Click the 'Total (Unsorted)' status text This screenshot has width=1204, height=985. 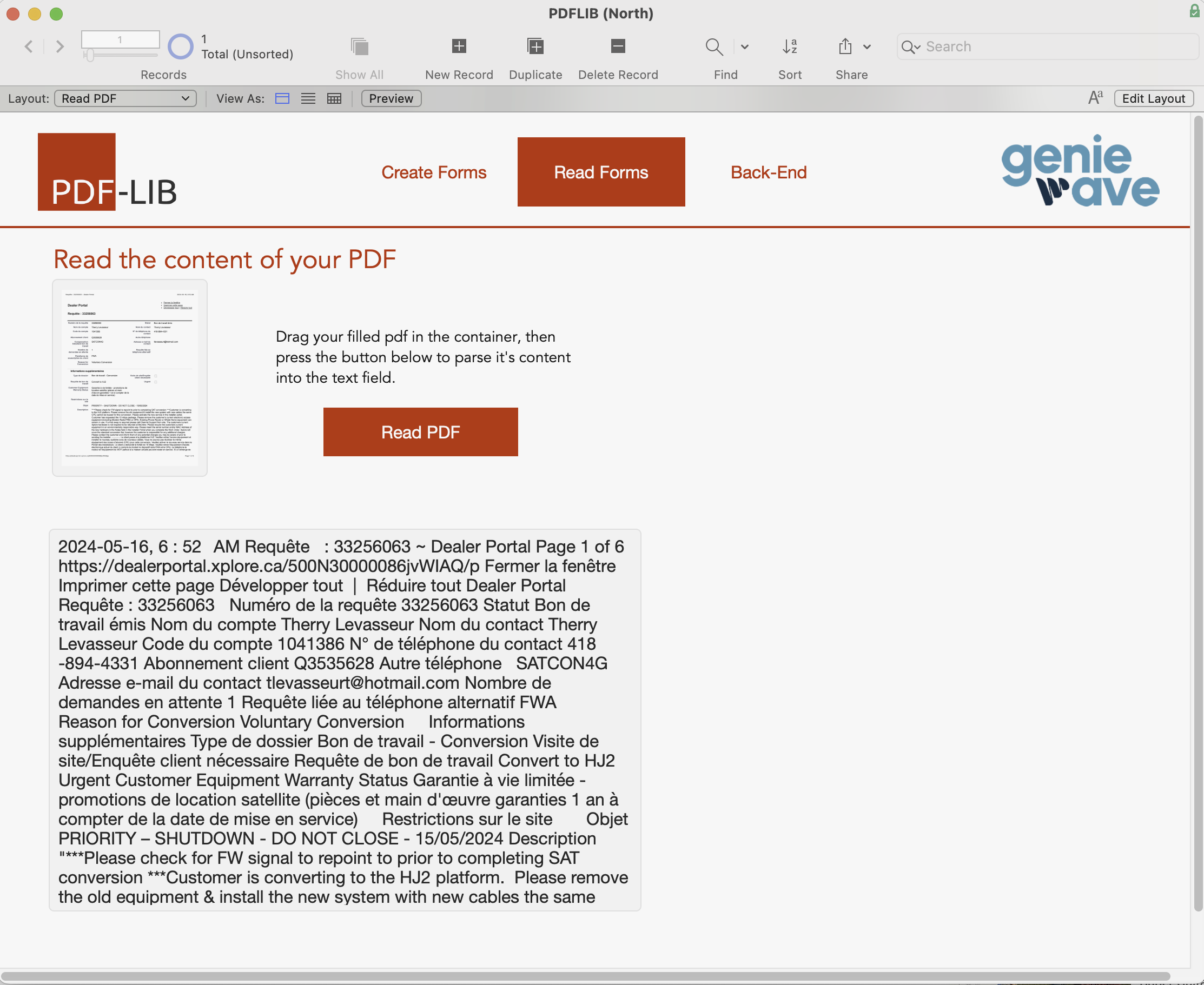pyautogui.click(x=248, y=54)
